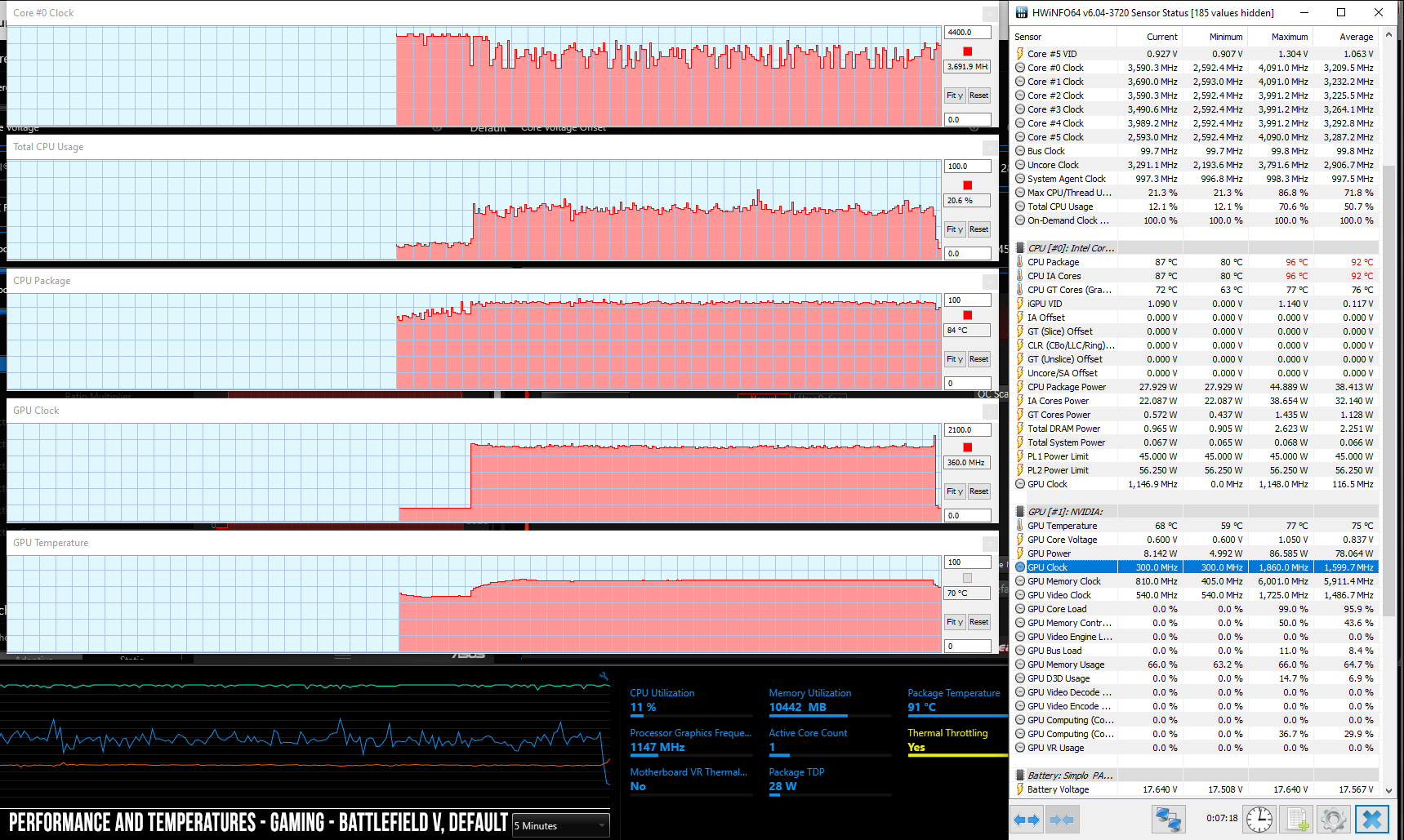The image size is (1404, 840).
Task: Click Reset in the GPU Temperature graph
Action: [978, 622]
